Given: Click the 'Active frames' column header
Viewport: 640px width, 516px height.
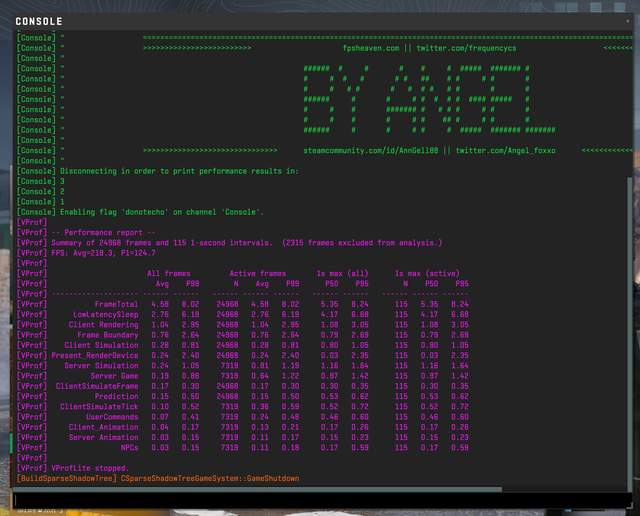Looking at the screenshot, I should tap(258, 274).
